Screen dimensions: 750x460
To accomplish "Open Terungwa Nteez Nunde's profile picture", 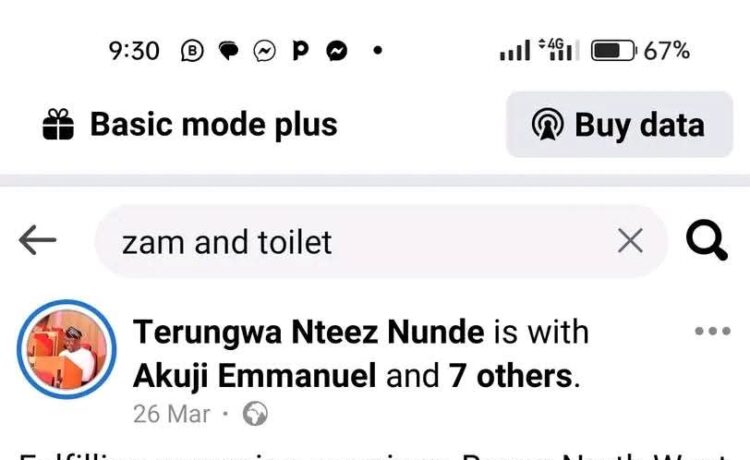I will pyautogui.click(x=67, y=350).
